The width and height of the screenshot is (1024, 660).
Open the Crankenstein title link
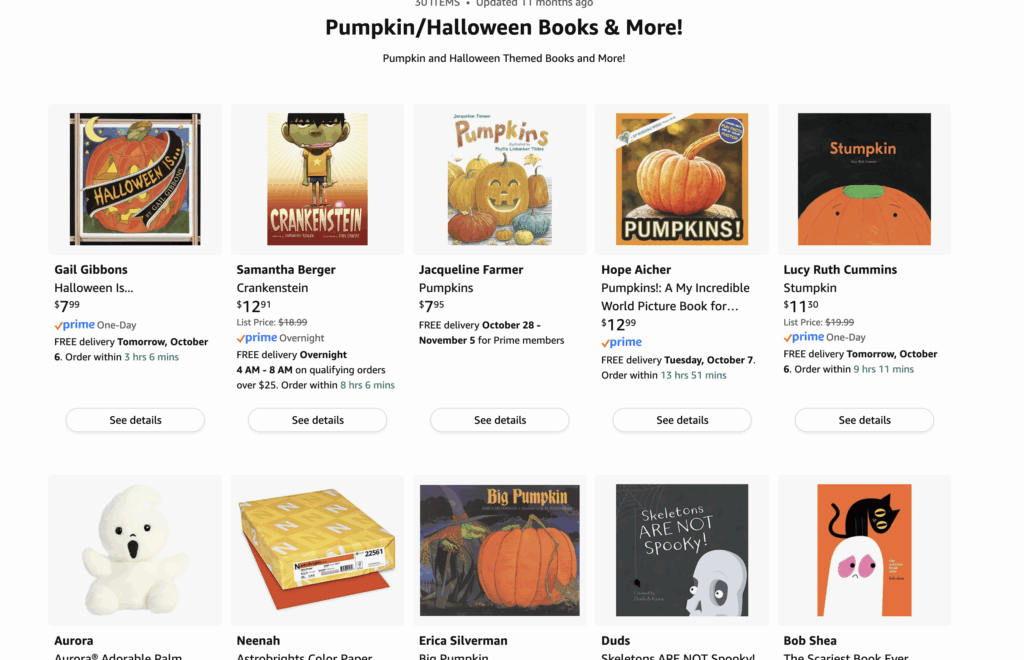tap(272, 288)
